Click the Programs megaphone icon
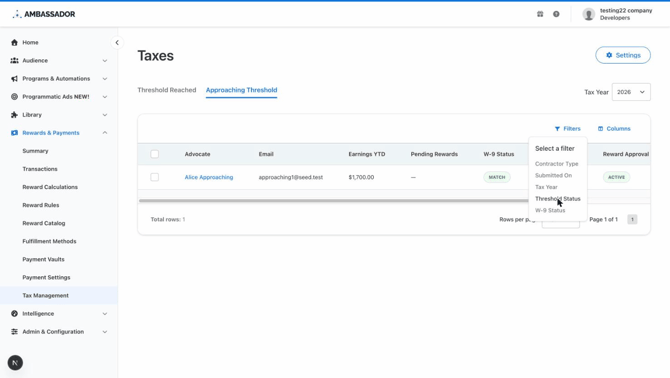This screenshot has width=670, height=378. click(x=15, y=79)
